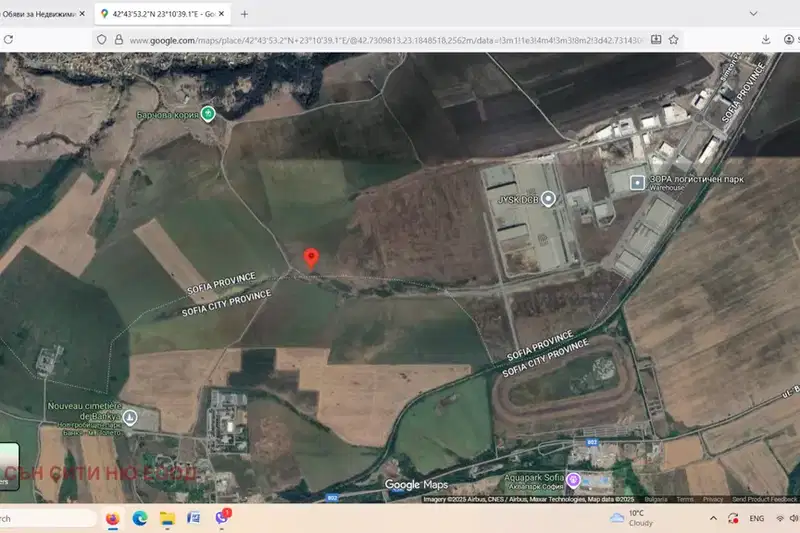View site security padlock info
This screenshot has width=800, height=533.
[x=118, y=39]
